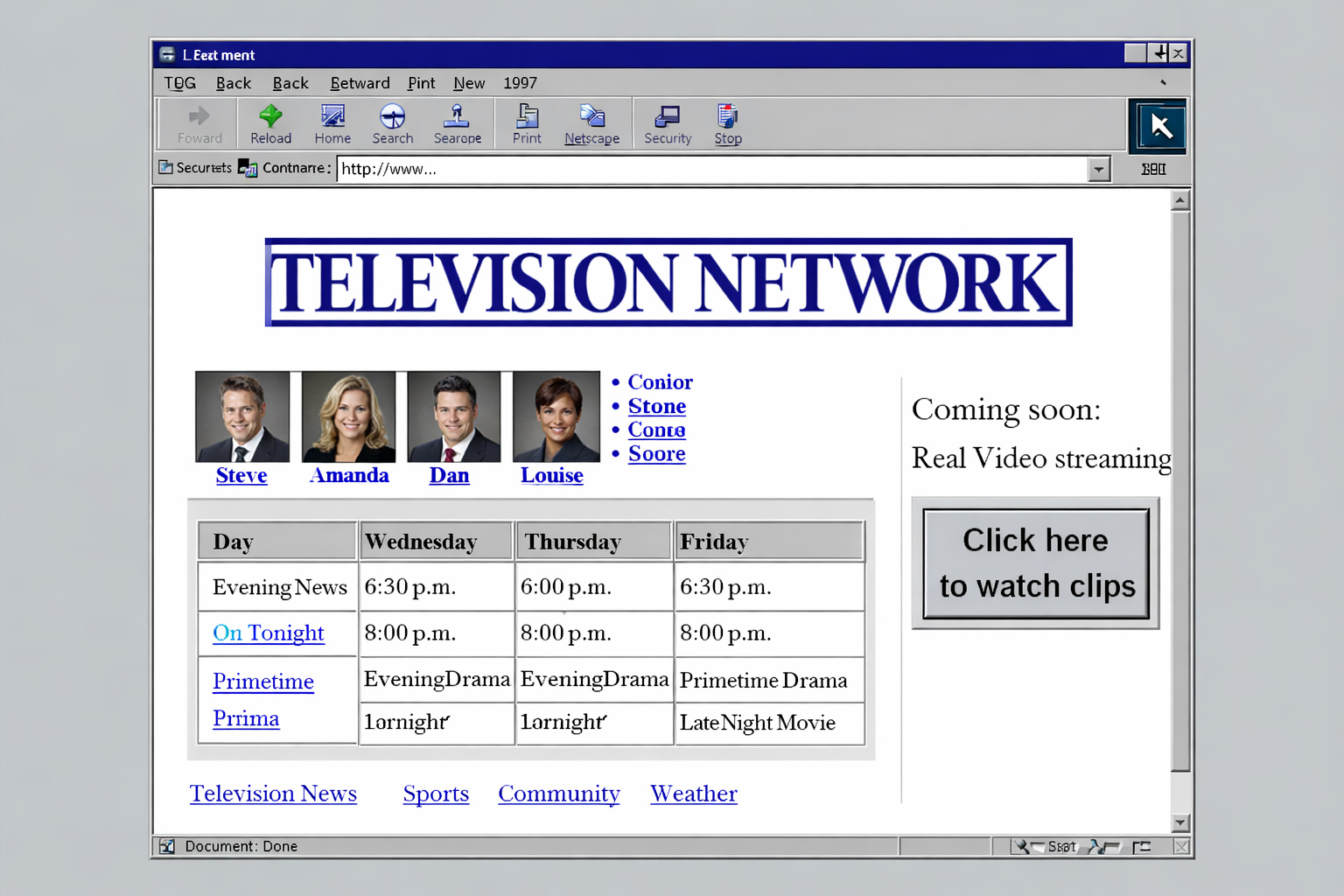Click the Security padlock status indicator
The image size is (1344, 896).
click(166, 167)
